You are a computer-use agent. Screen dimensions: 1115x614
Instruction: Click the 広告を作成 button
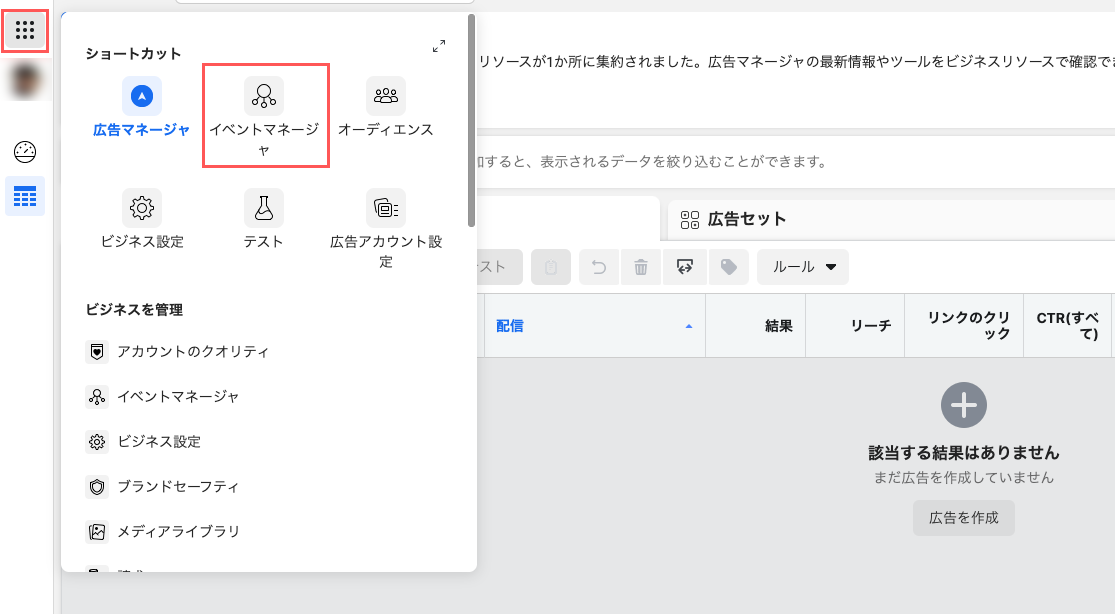[x=963, y=518]
